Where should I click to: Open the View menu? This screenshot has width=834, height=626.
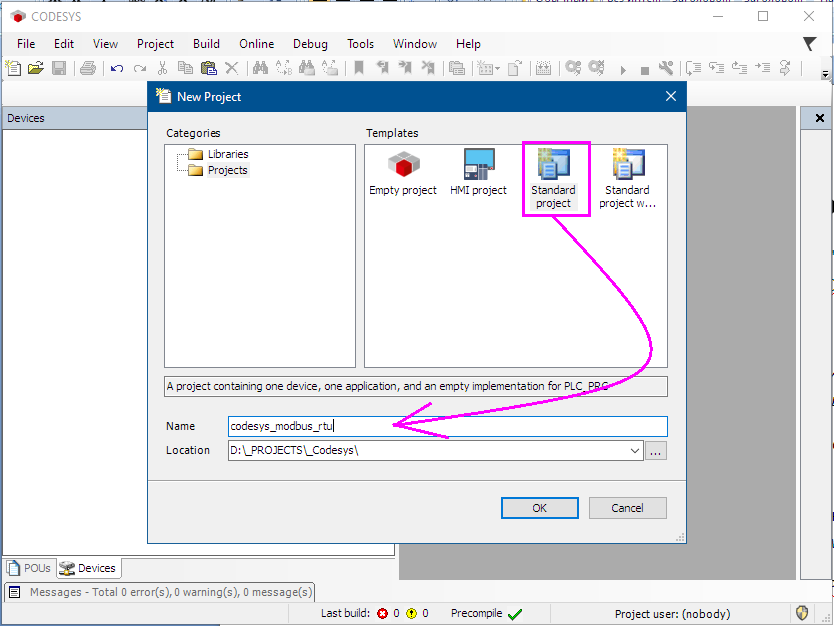click(x=105, y=44)
